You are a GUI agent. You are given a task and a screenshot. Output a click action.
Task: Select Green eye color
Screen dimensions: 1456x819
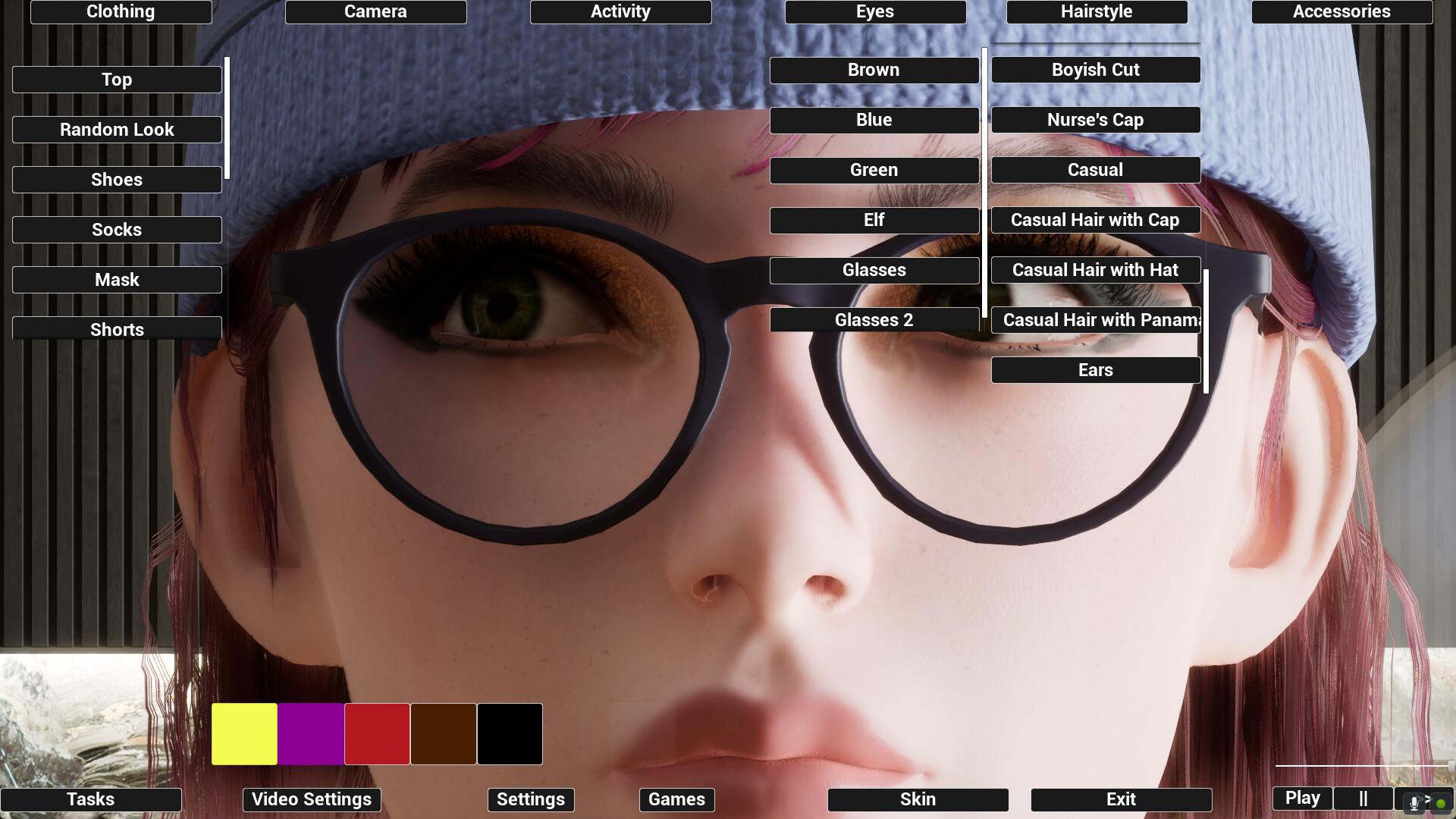point(874,170)
